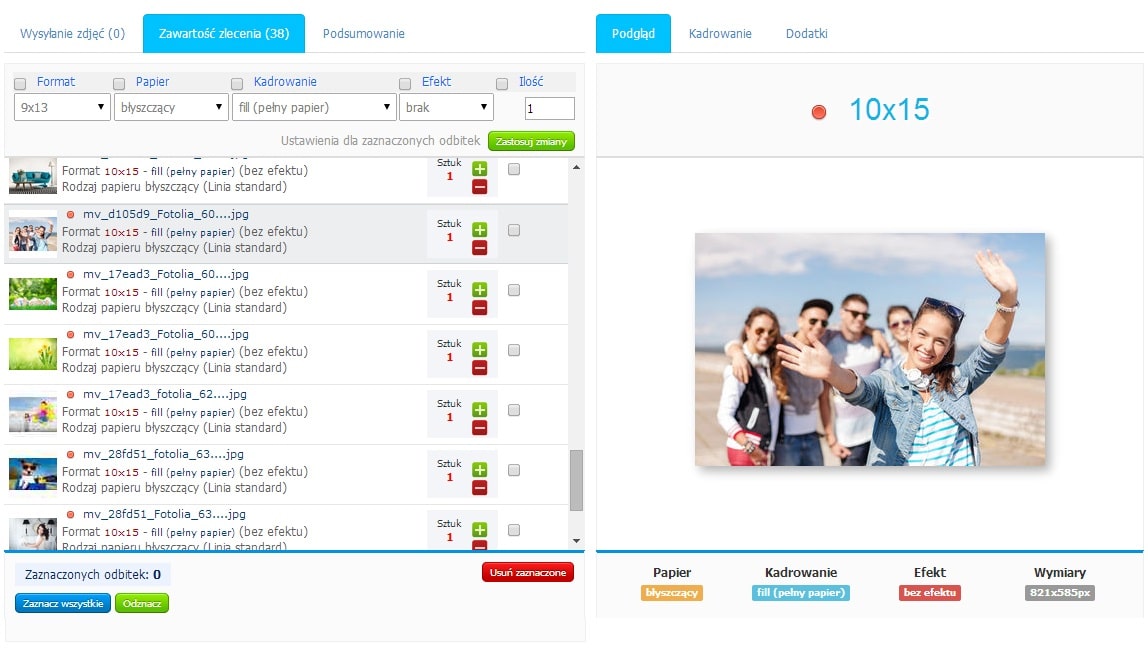
Task: Click red minus for mv_d105d9_Fotolia_60 photo
Action: [480, 248]
